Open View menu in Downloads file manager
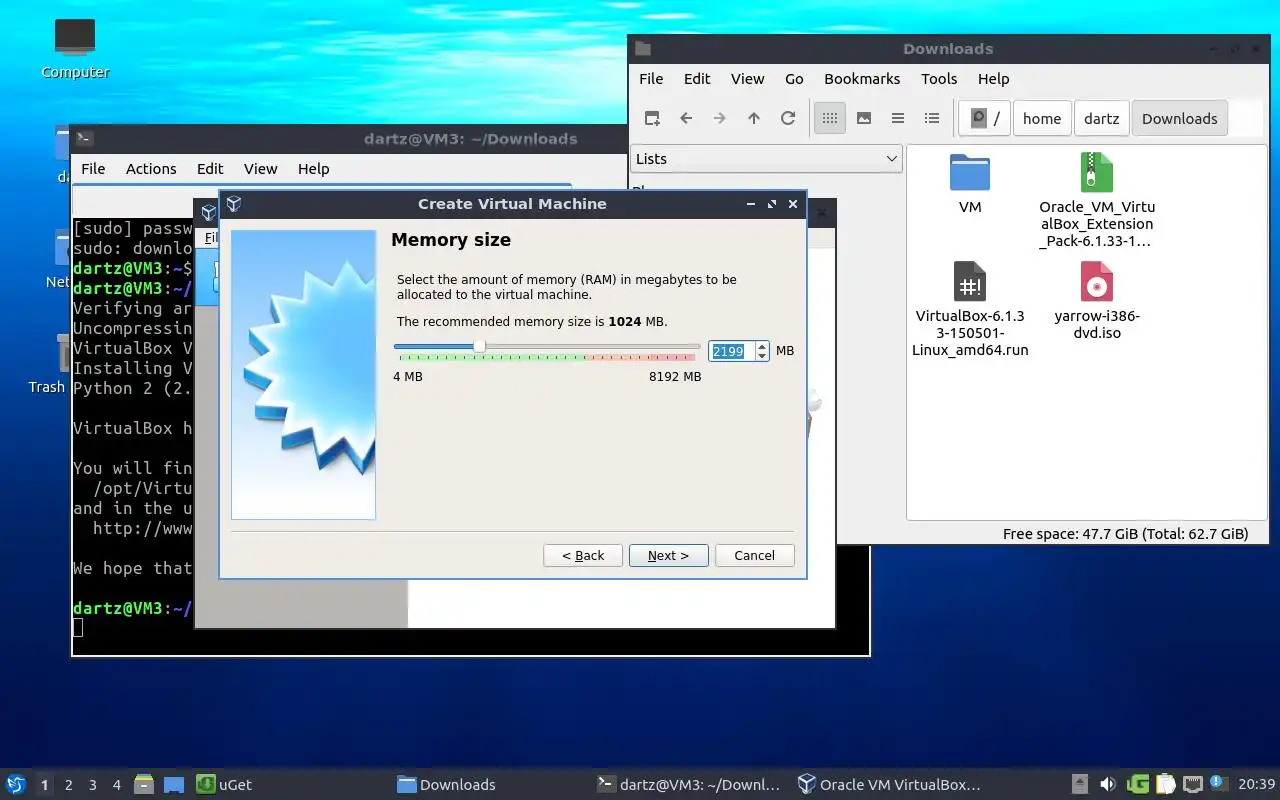 747,78
